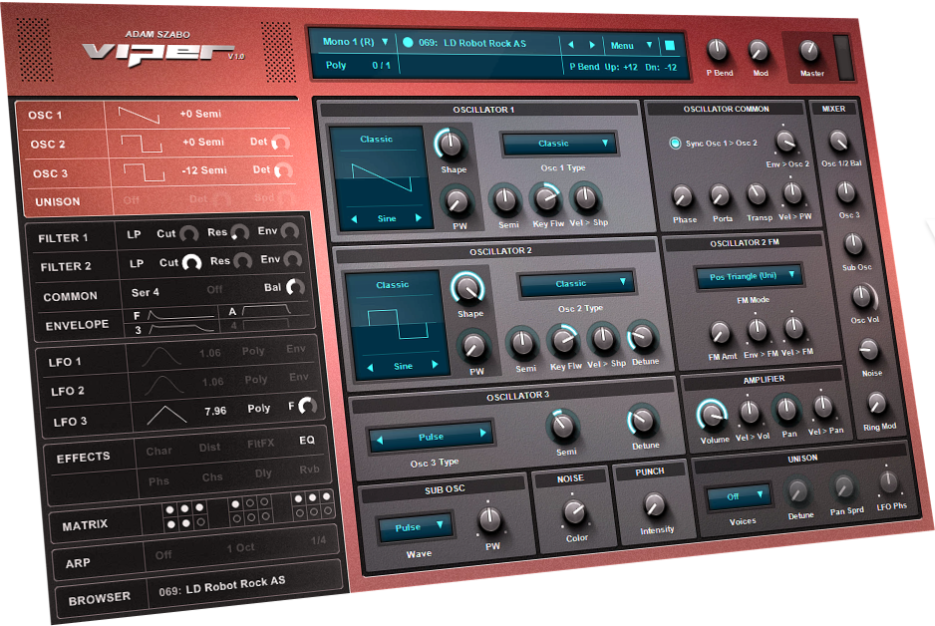The height and width of the screenshot is (626, 935).
Task: Open the LFO 1 section
Action: tap(64, 362)
